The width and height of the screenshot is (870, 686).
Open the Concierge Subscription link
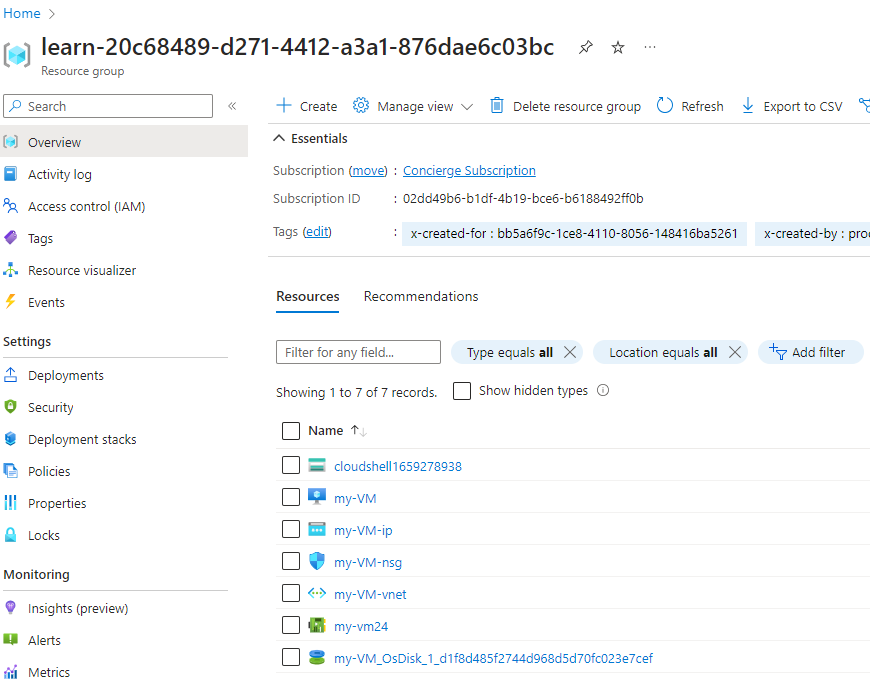point(469,170)
